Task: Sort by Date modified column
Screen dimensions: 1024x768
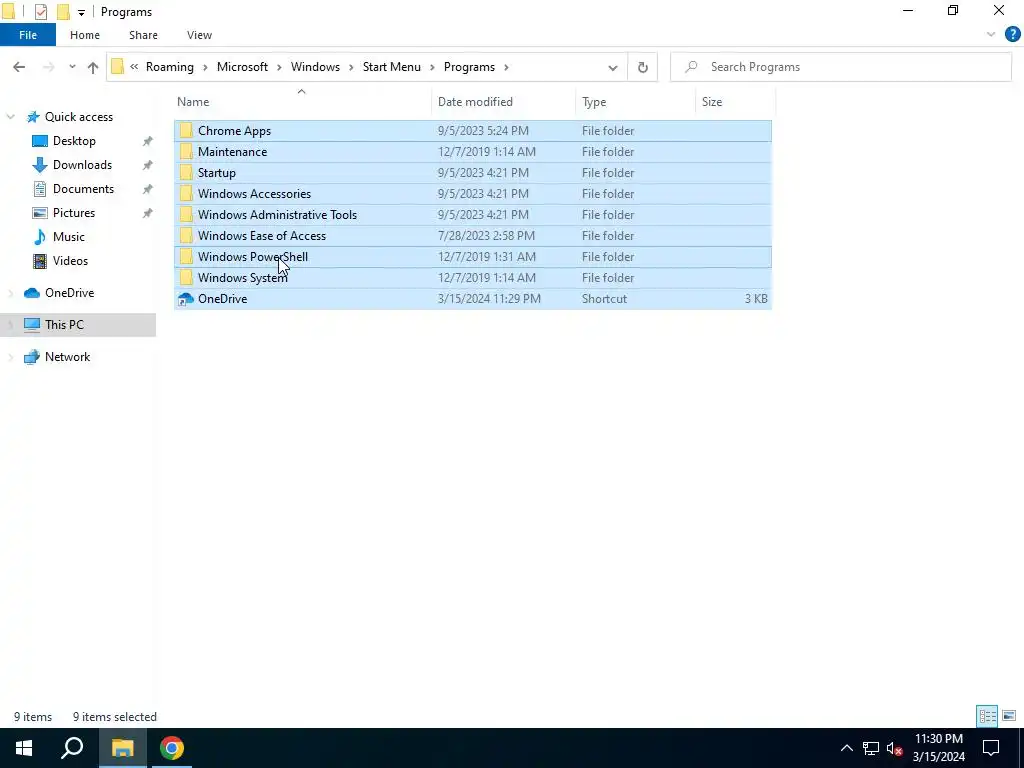Action: pos(475,102)
